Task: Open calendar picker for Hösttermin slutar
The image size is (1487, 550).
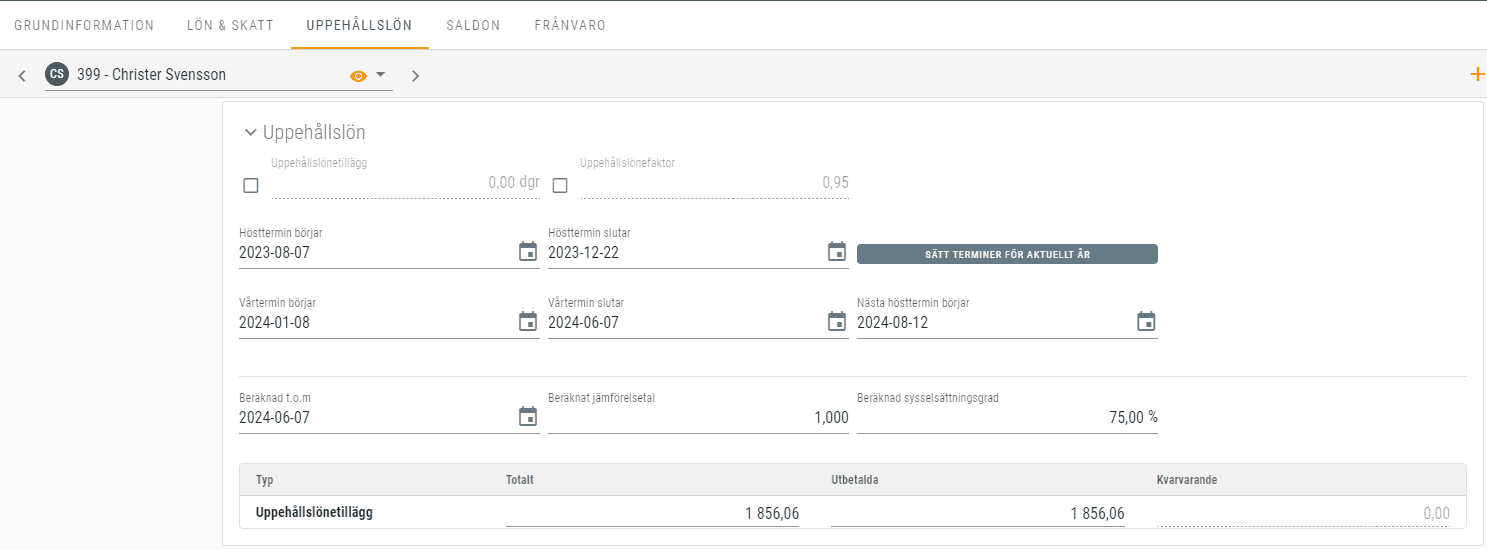Action: pyautogui.click(x=837, y=252)
